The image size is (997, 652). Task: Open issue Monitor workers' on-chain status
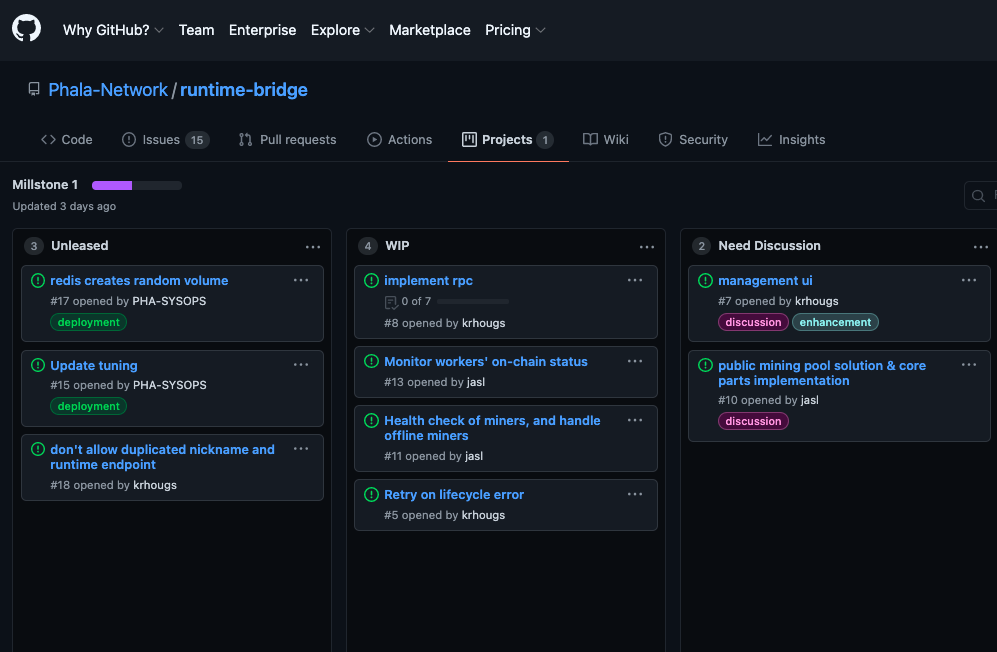[486, 361]
